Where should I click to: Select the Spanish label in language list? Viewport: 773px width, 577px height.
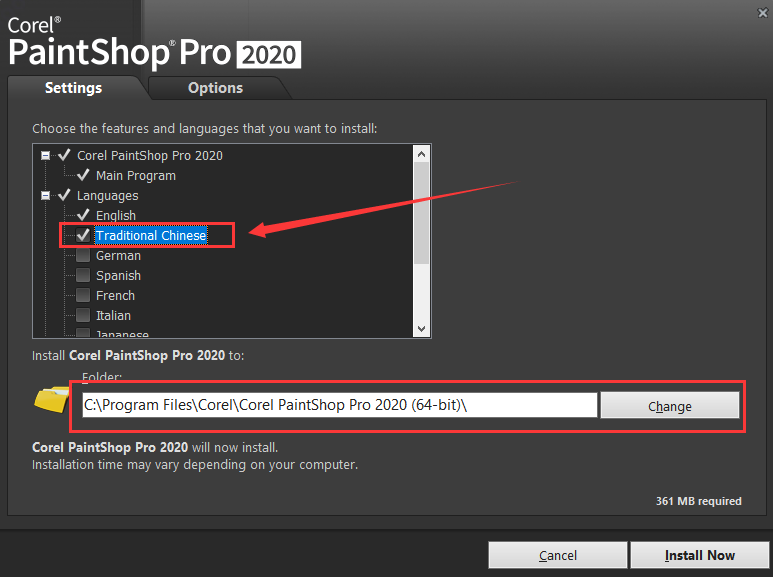(x=118, y=276)
